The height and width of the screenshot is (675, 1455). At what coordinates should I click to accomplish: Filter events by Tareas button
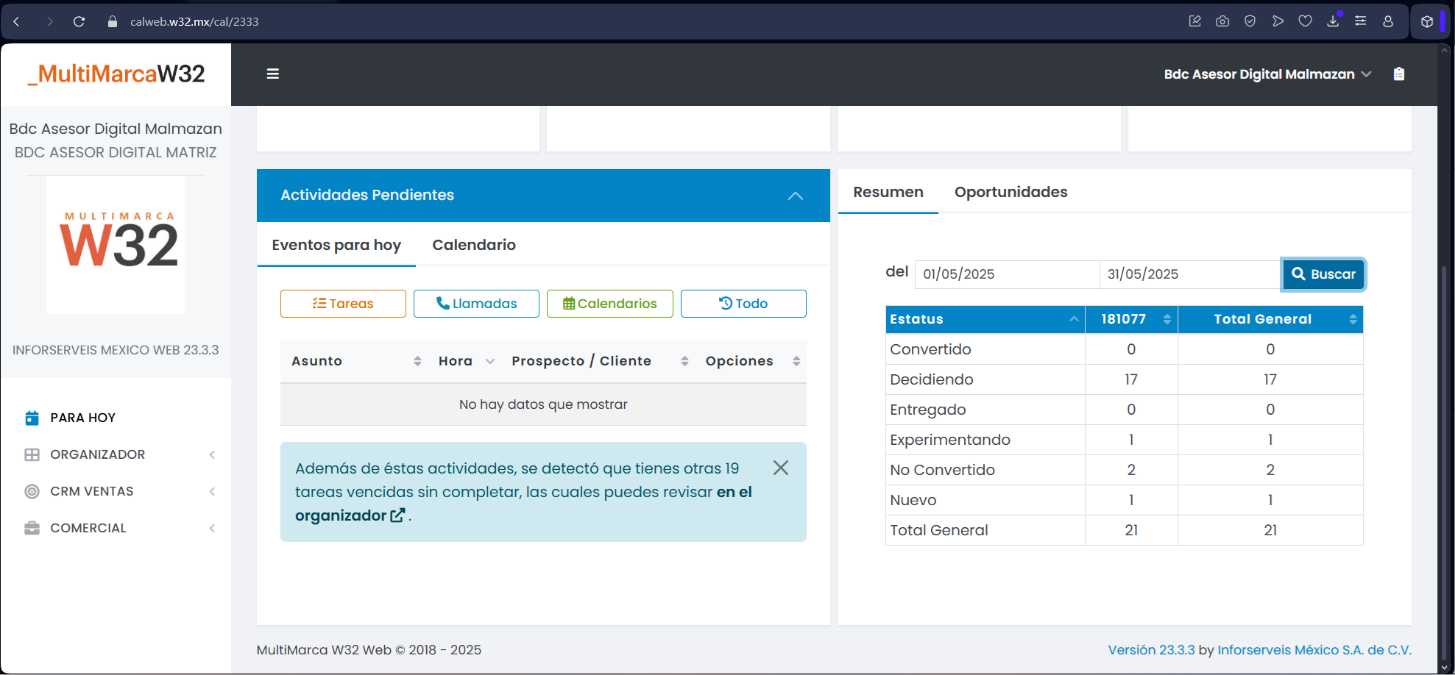pyautogui.click(x=343, y=304)
